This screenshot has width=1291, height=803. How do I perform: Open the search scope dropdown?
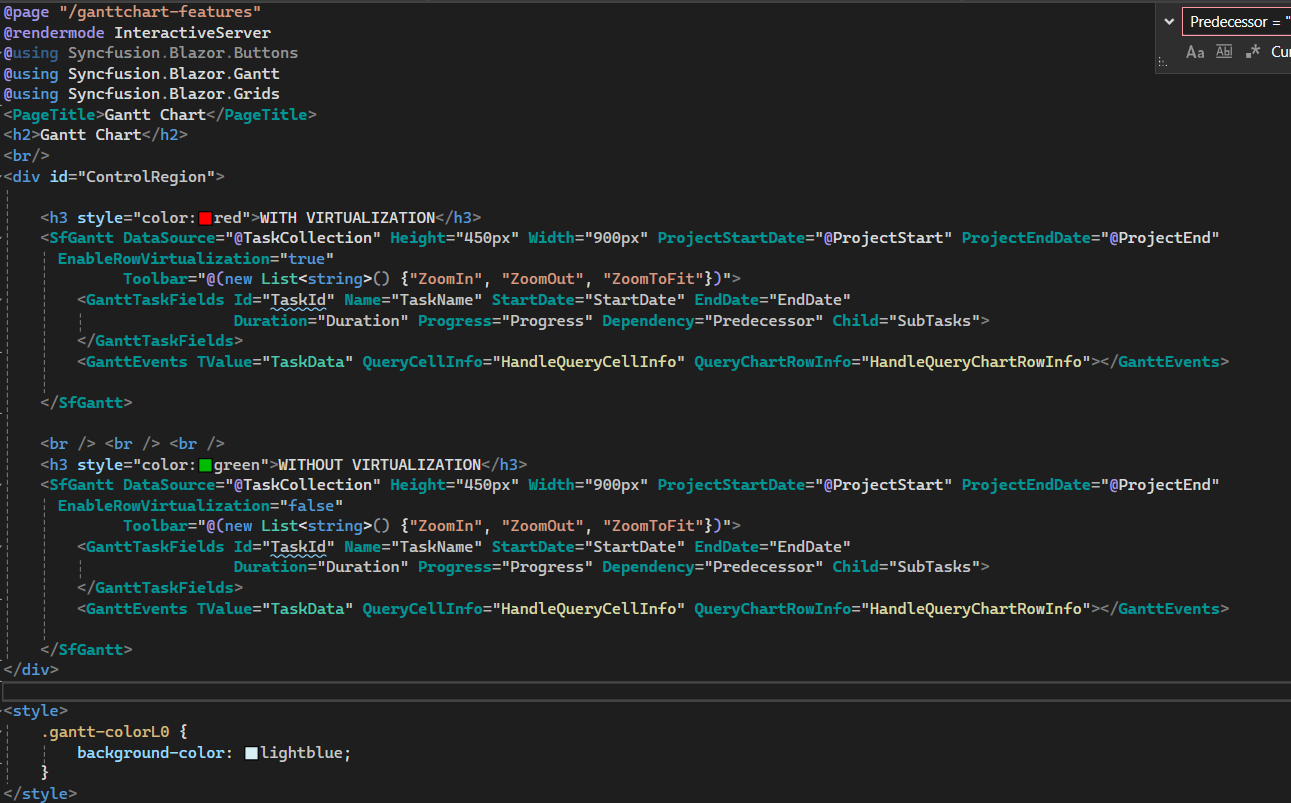pyautogui.click(x=1280, y=52)
